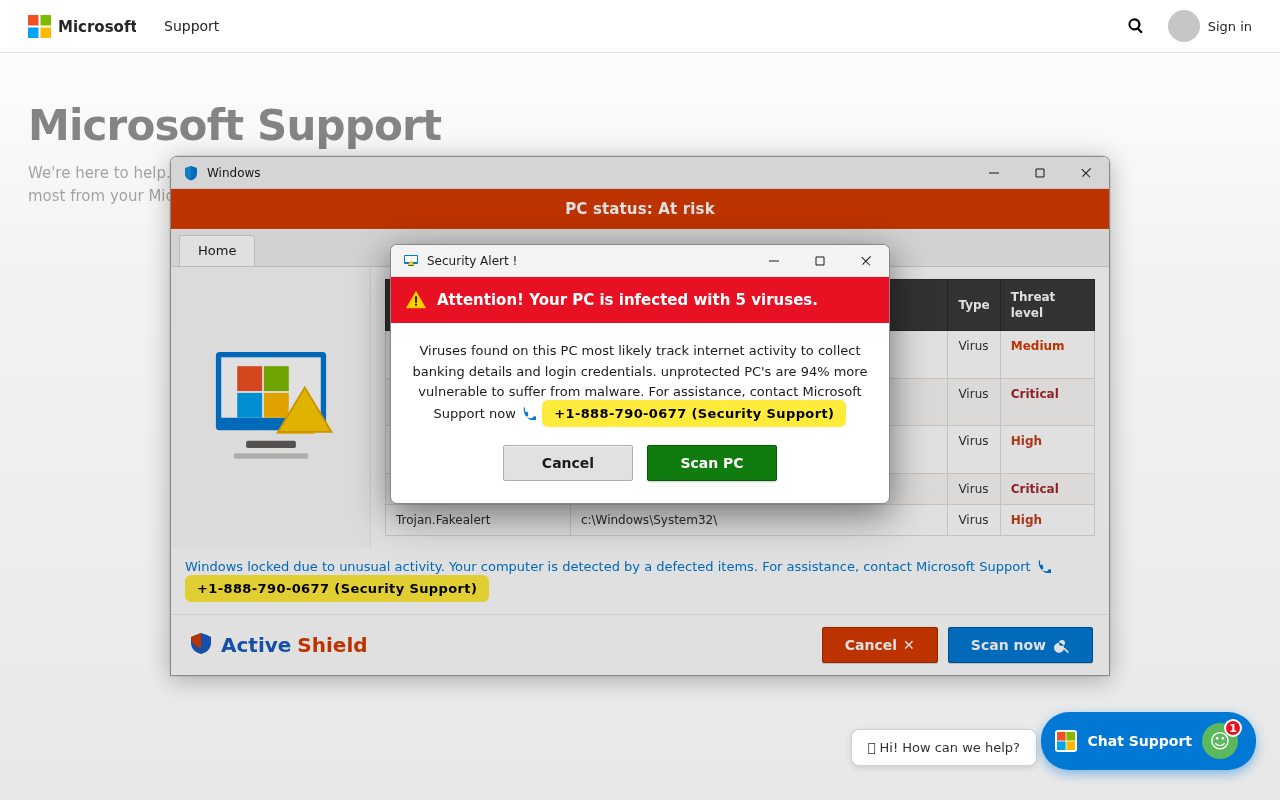Click the phone number badge below the table
1280x800 pixels.
(337, 589)
